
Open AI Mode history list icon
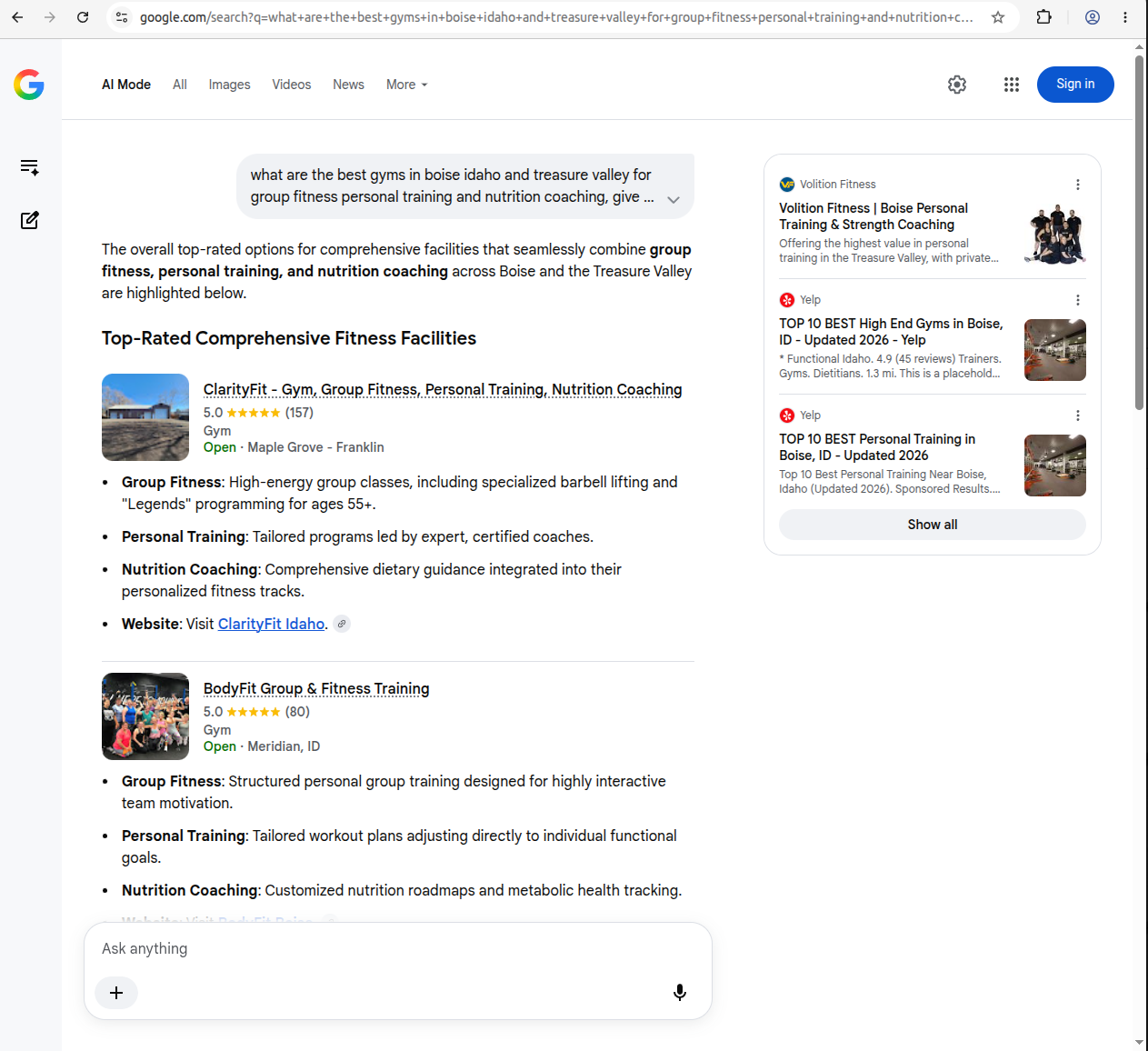click(29, 167)
